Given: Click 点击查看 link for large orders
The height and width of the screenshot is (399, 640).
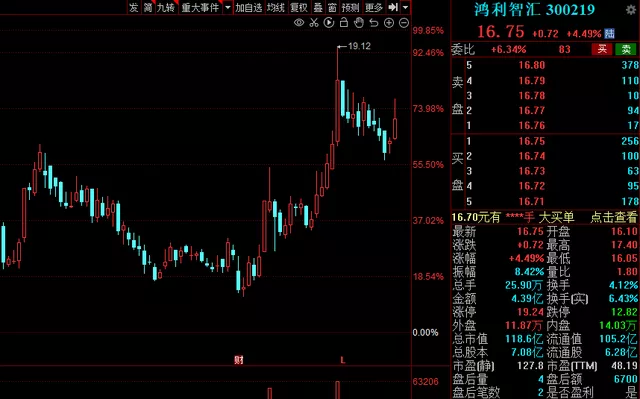Looking at the screenshot, I should pos(613,217).
